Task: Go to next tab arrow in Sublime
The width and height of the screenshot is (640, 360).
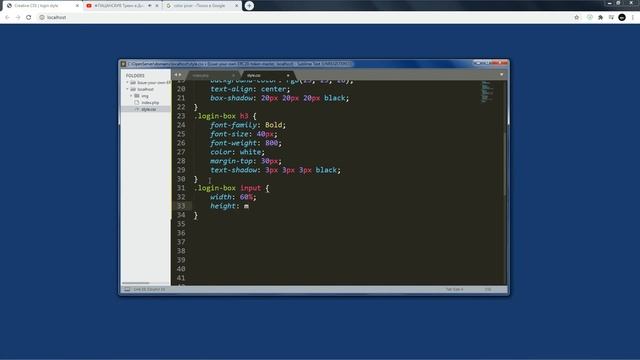Action: tap(180, 75)
